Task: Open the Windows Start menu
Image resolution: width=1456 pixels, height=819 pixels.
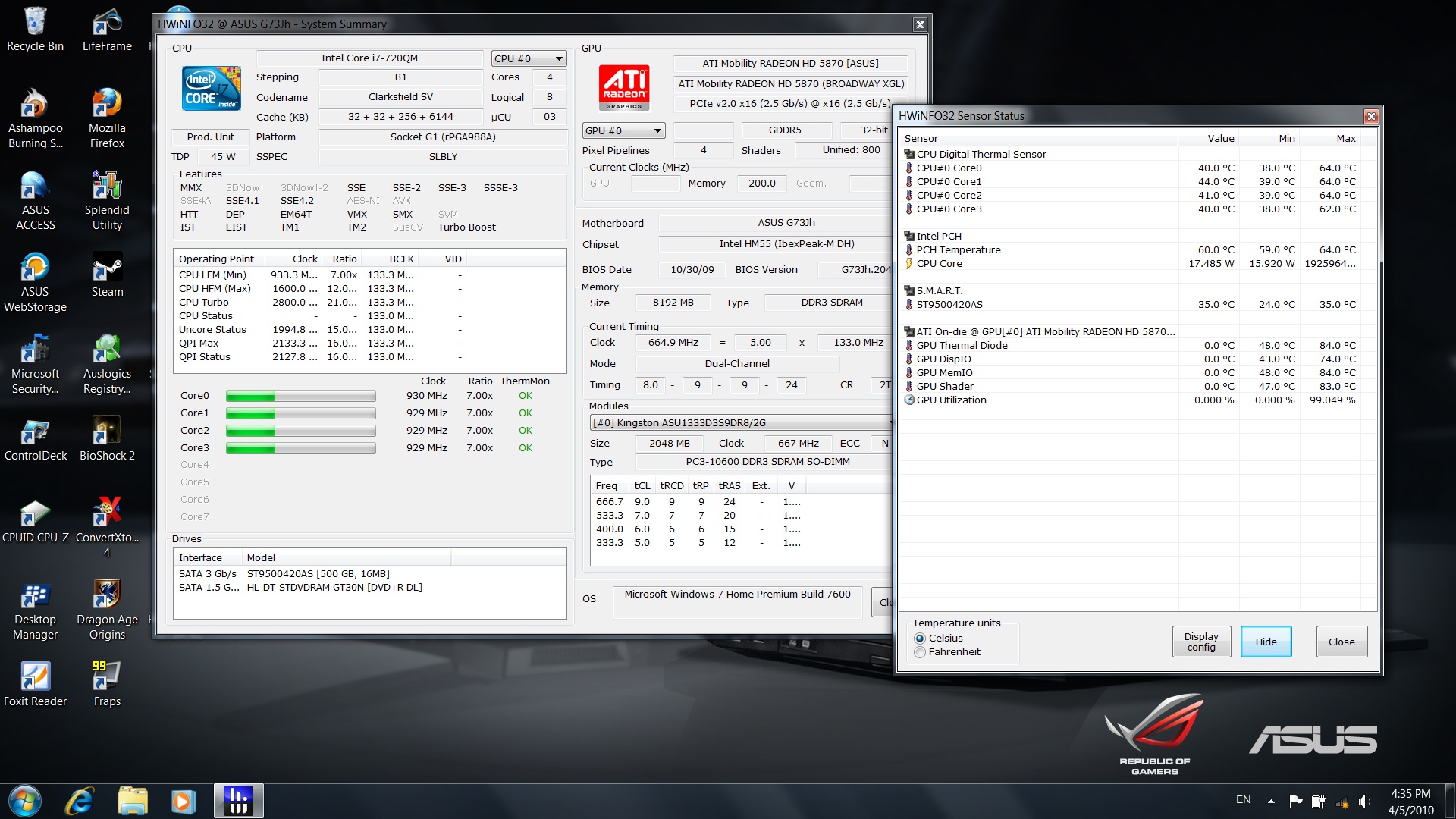Action: coord(25,801)
